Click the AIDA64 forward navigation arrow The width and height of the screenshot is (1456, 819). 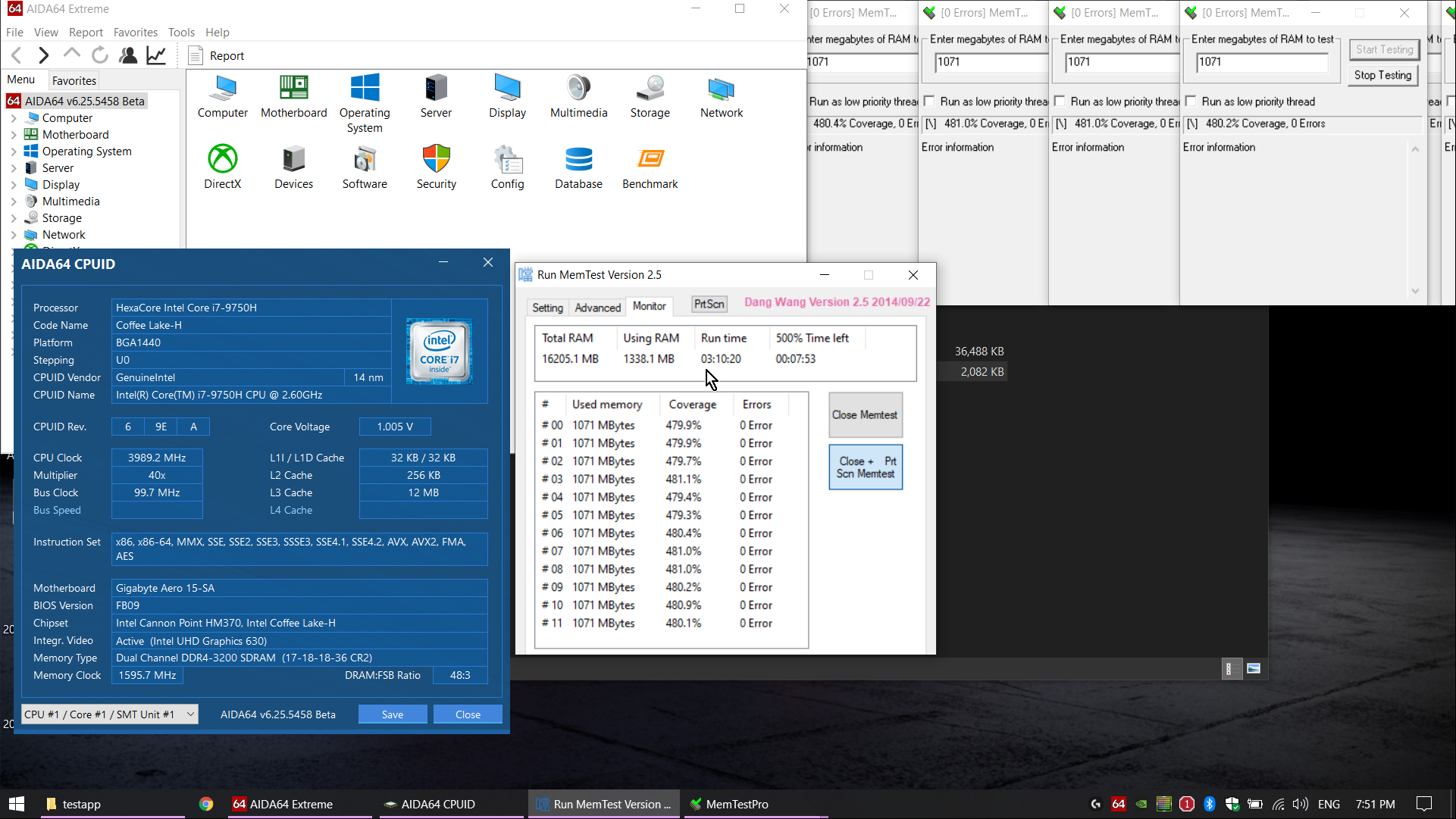[43, 55]
